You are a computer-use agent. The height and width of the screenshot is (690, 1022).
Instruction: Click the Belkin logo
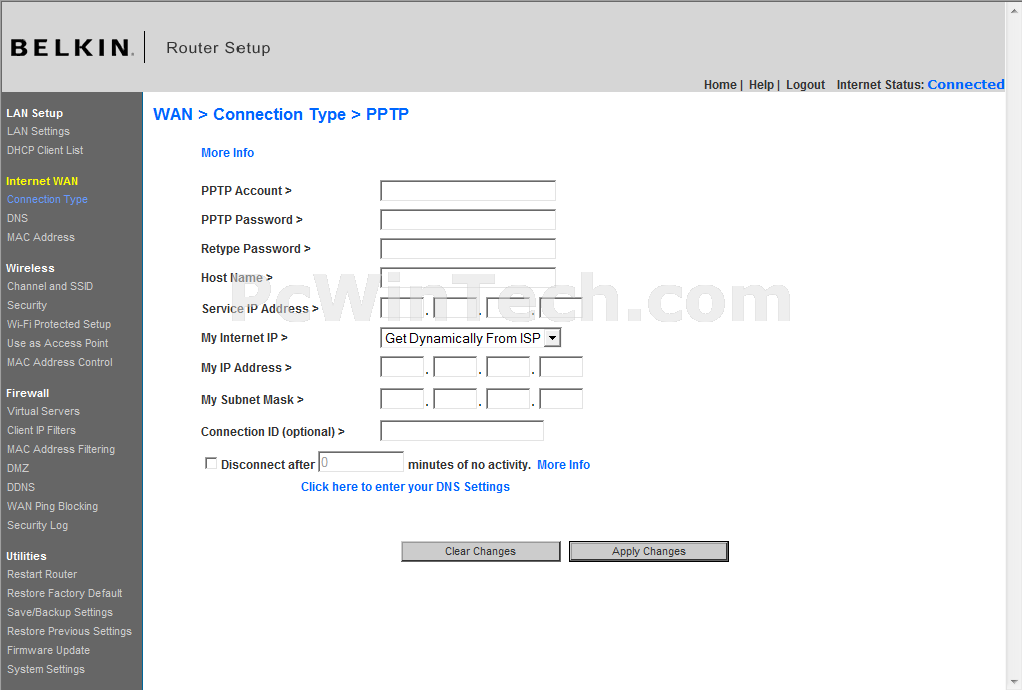(72, 48)
